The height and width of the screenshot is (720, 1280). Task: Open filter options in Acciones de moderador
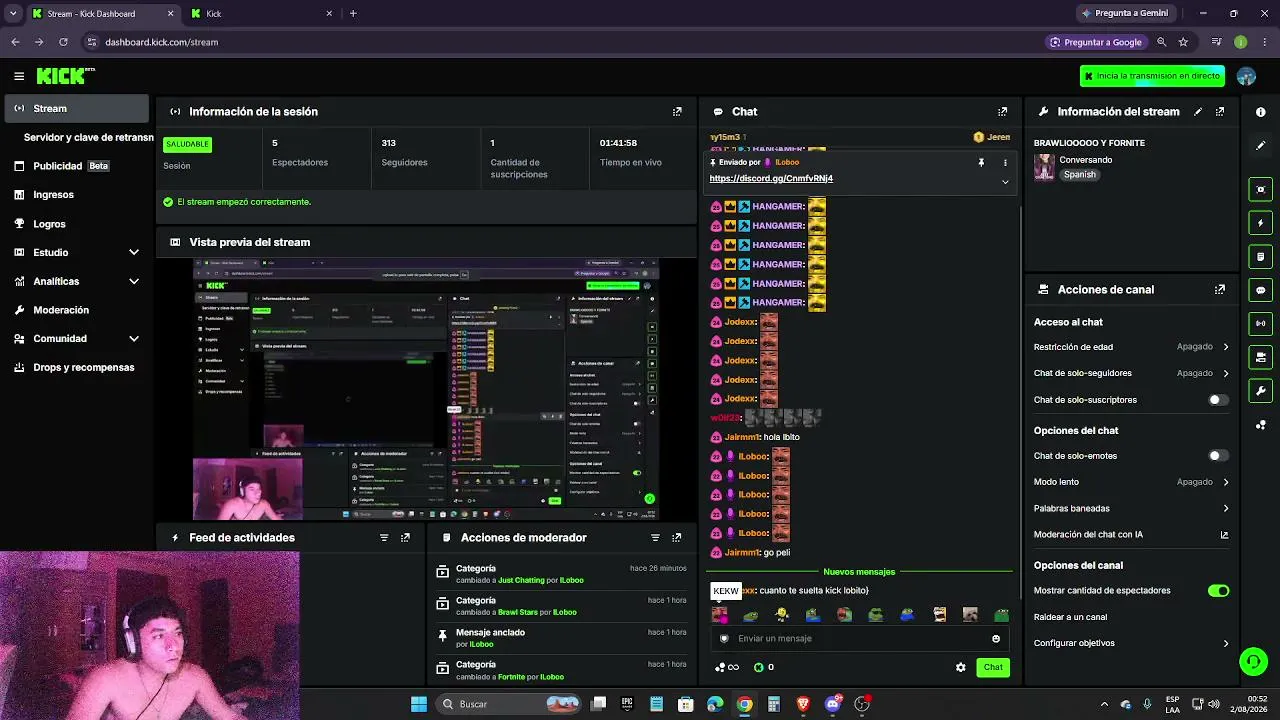(x=655, y=538)
